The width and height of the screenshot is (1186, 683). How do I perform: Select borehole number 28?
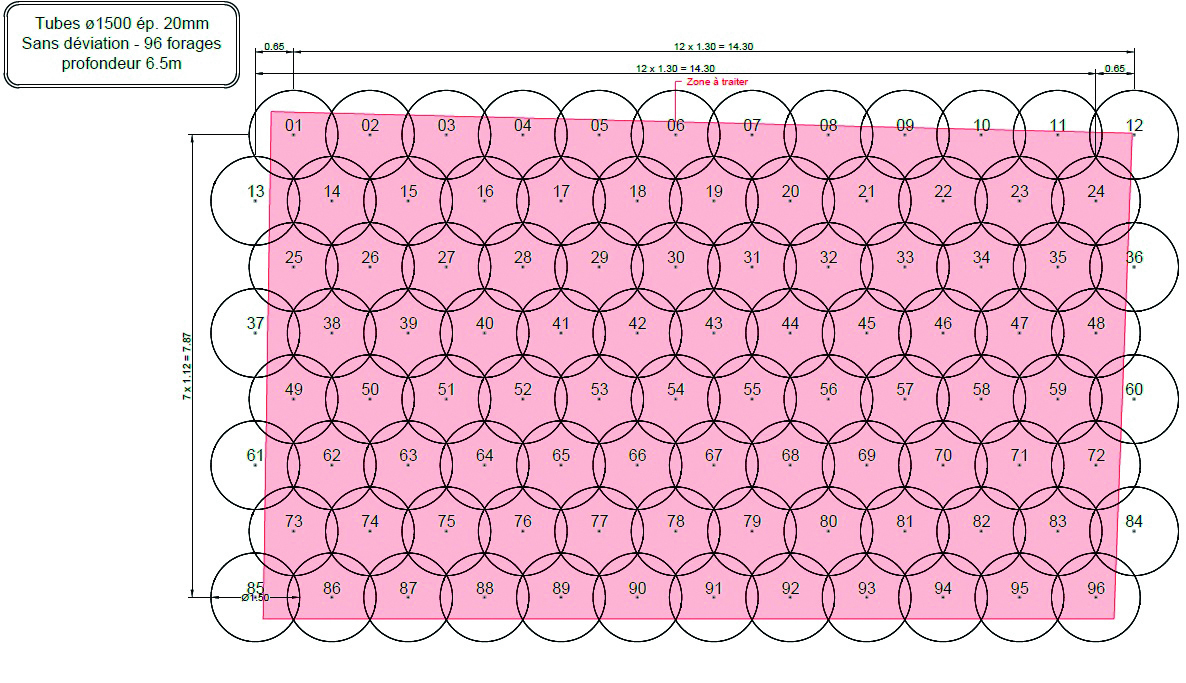coord(523,257)
